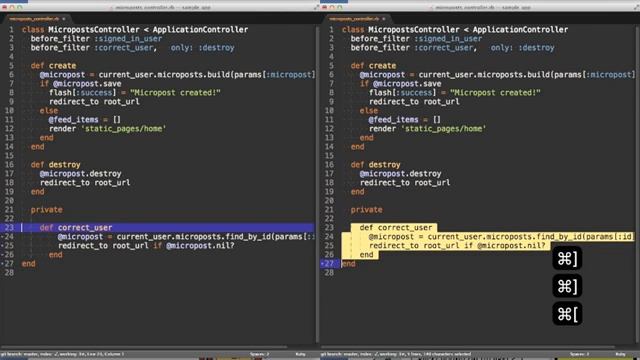Screen dimensions: 640x360
Task: Click '@feed_items' in right window
Action: click(x=393, y=120)
